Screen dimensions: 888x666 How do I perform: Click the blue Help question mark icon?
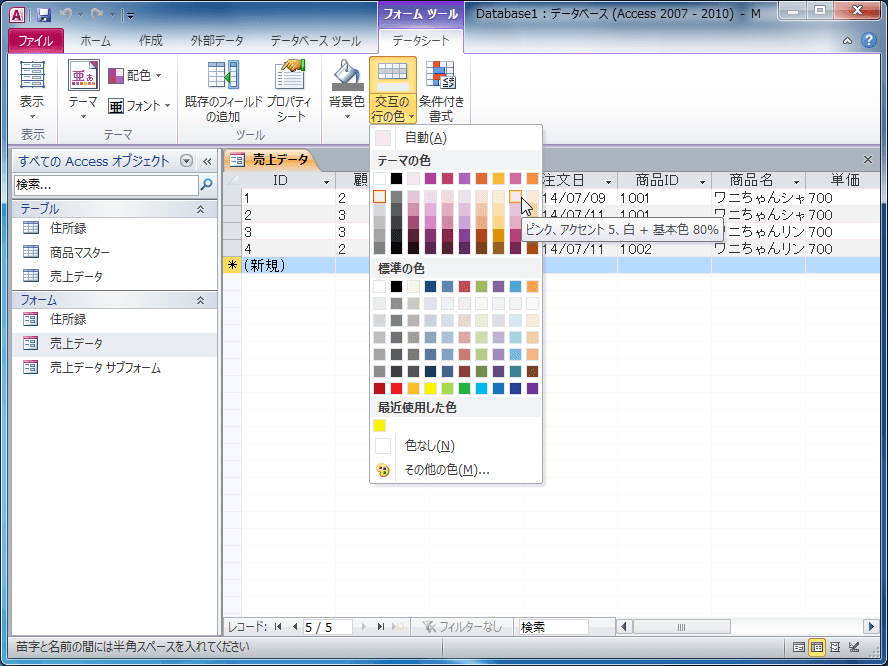tap(870, 41)
